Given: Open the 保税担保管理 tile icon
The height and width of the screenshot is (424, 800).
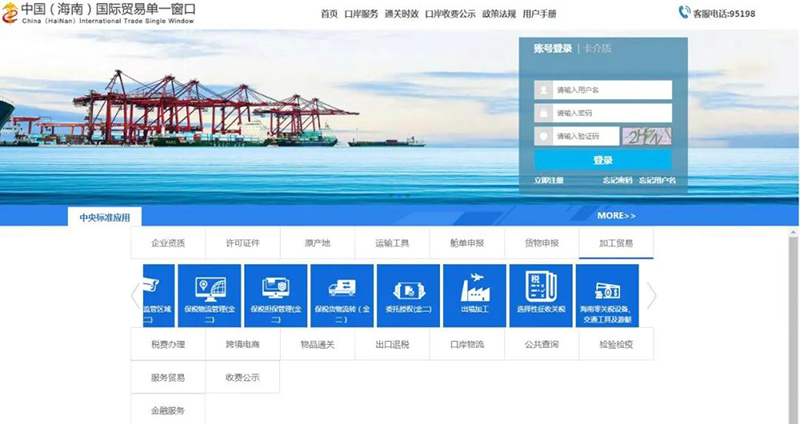Looking at the screenshot, I should pyautogui.click(x=275, y=295).
